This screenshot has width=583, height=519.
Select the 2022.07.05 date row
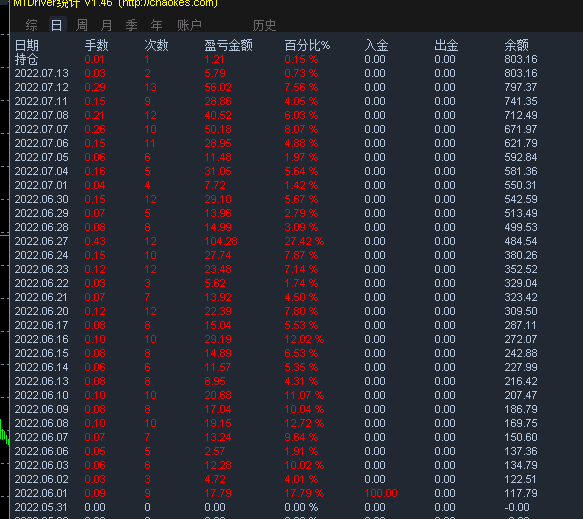point(42,157)
